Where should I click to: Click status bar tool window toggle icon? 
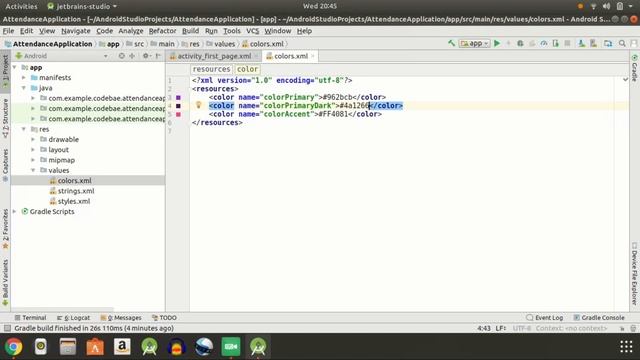(x=7, y=328)
